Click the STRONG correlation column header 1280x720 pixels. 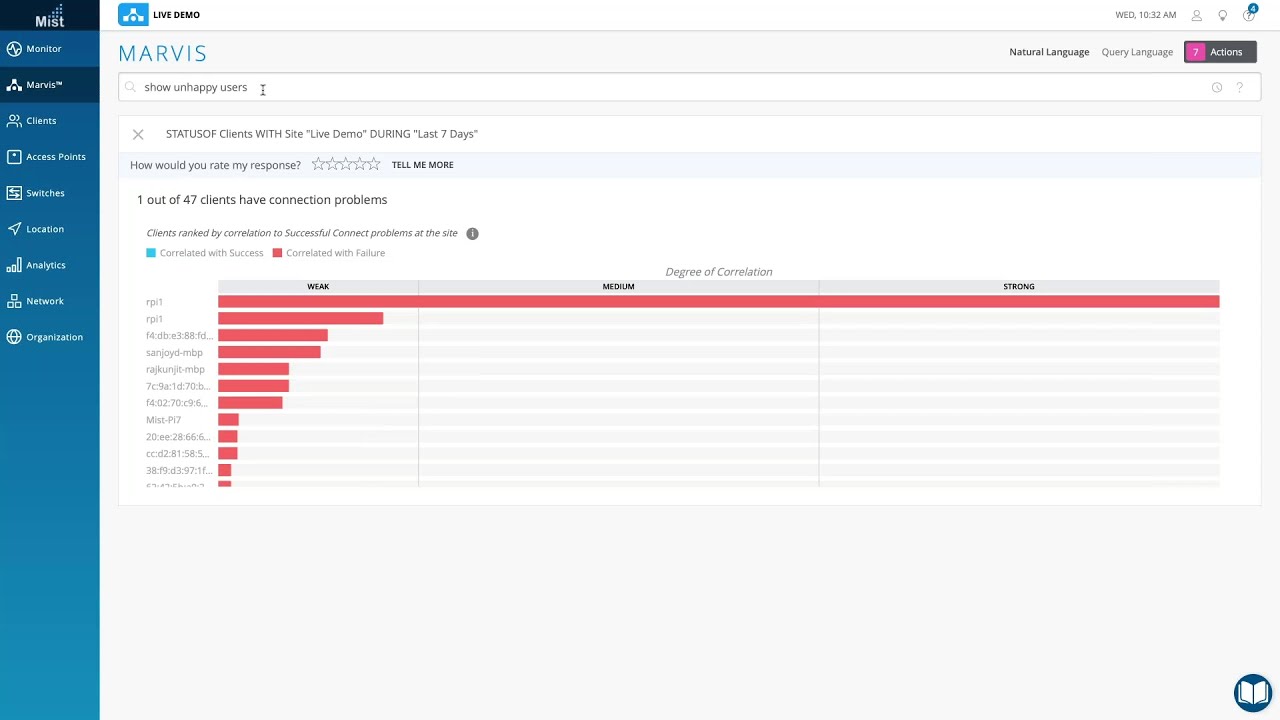point(1019,286)
